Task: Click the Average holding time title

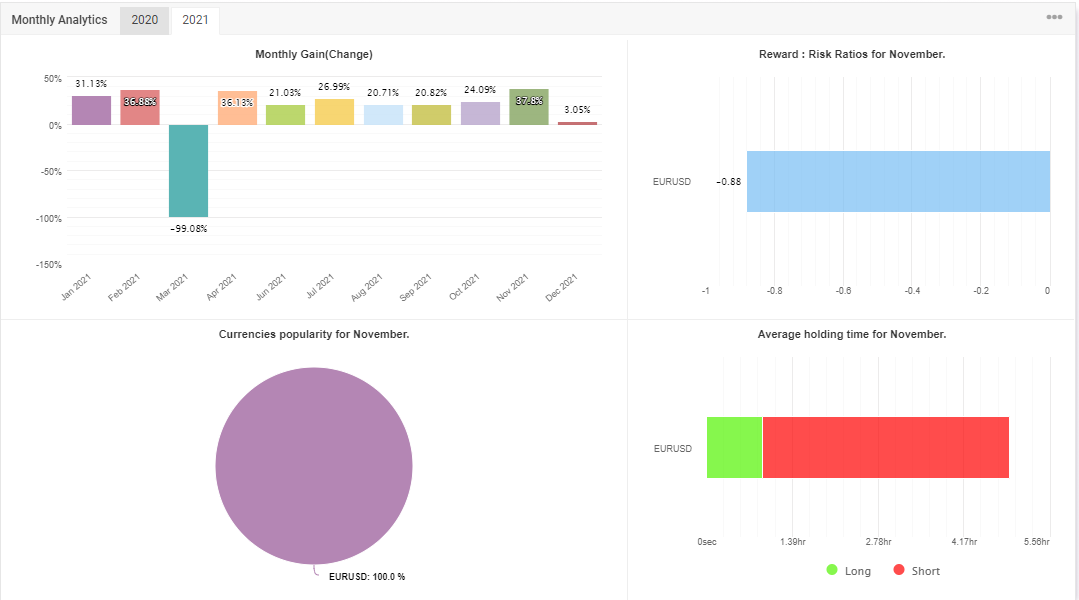Action: pos(852,334)
